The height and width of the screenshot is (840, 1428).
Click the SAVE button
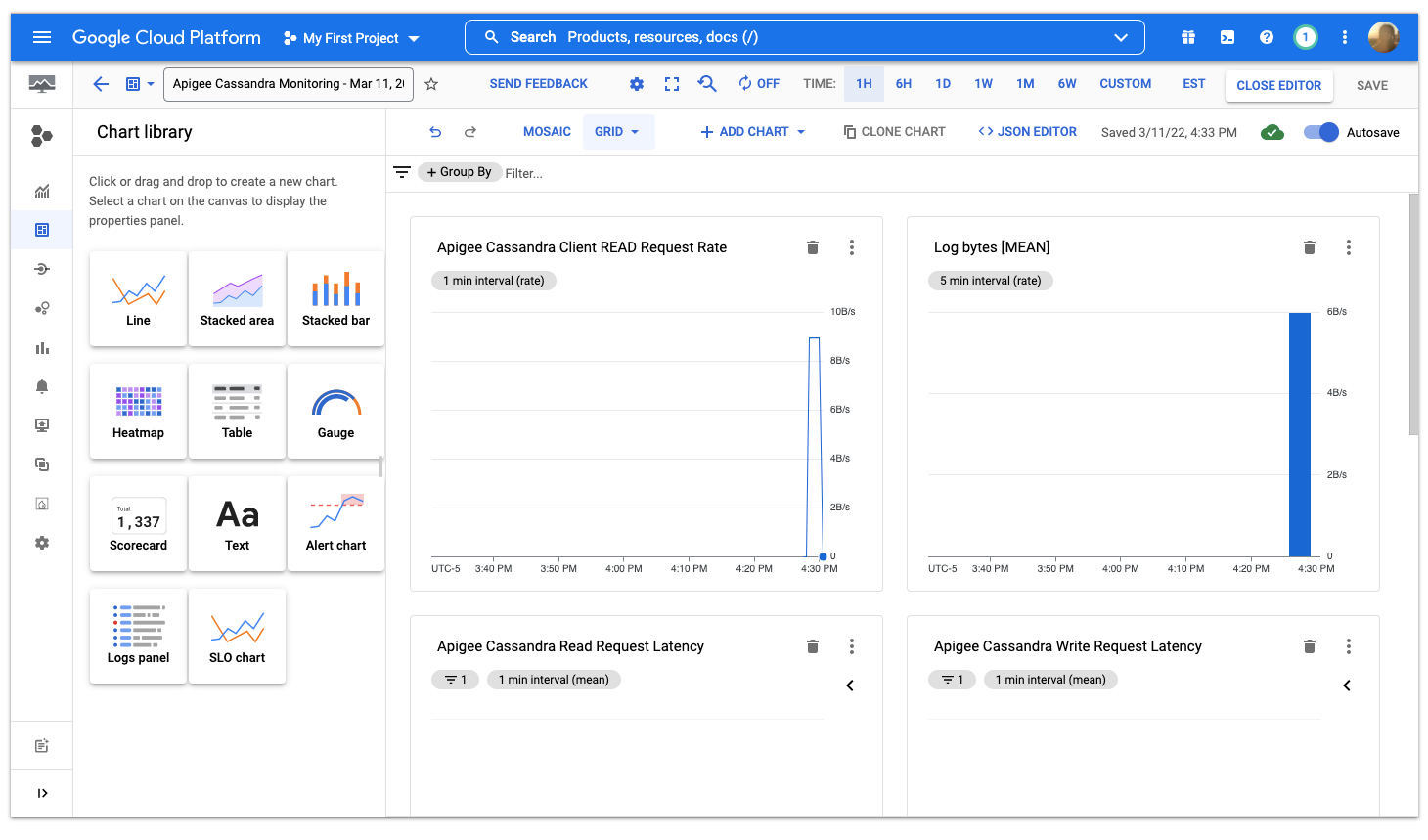point(1372,85)
